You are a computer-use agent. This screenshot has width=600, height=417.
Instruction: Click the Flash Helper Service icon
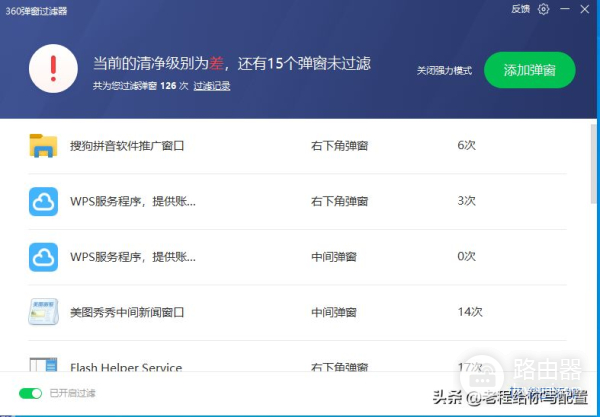tap(43, 364)
